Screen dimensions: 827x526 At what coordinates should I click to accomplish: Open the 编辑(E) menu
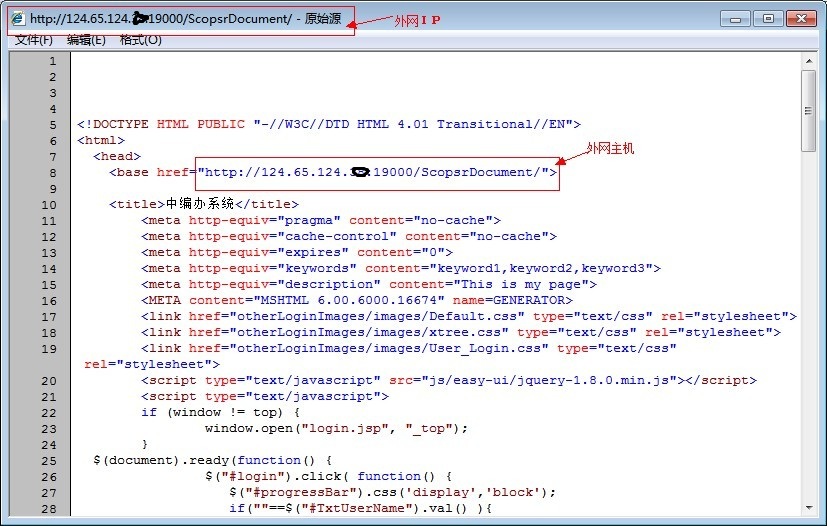86,40
